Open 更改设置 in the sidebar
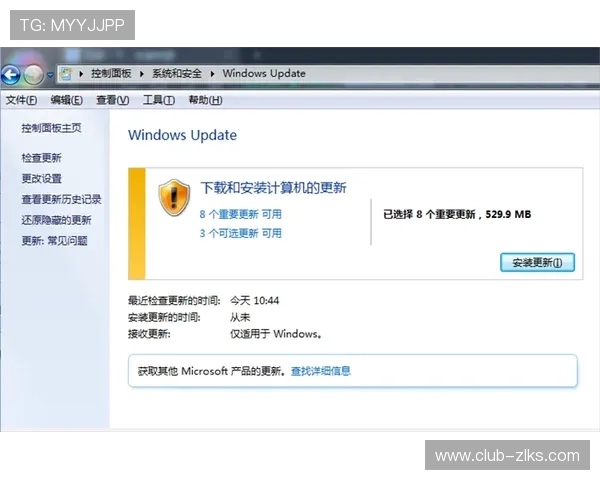The height and width of the screenshot is (480, 600). [41, 178]
